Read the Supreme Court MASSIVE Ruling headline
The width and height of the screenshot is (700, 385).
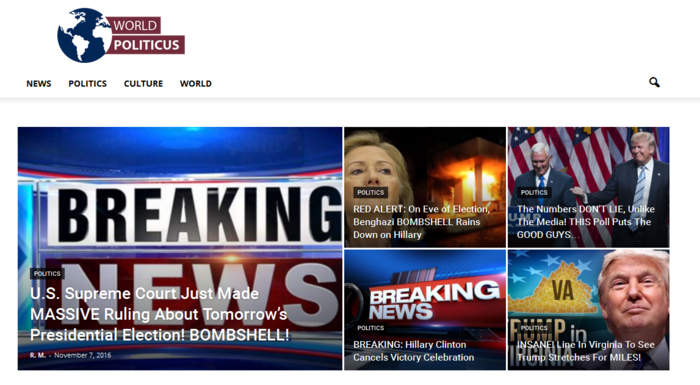click(160, 314)
